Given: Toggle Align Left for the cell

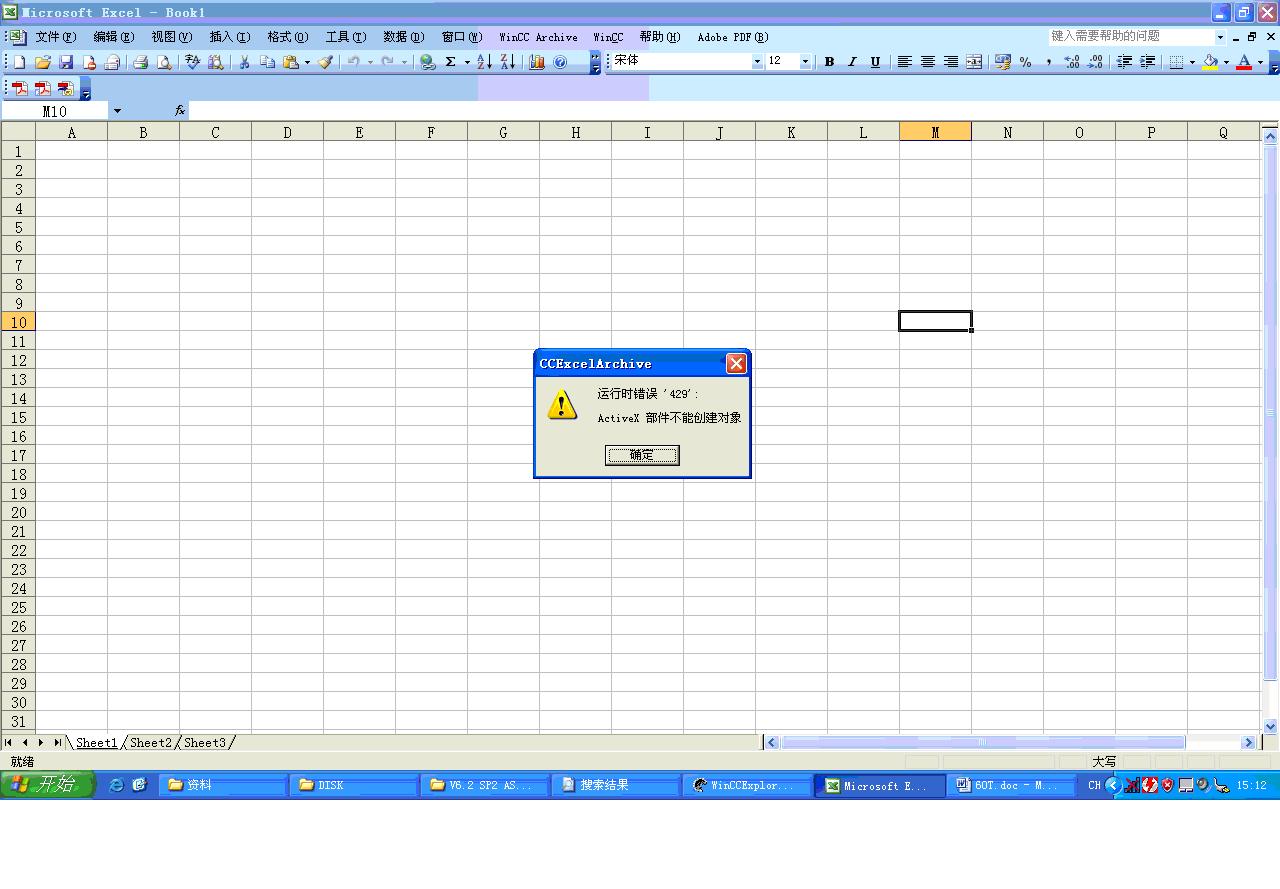Looking at the screenshot, I should [x=904, y=62].
